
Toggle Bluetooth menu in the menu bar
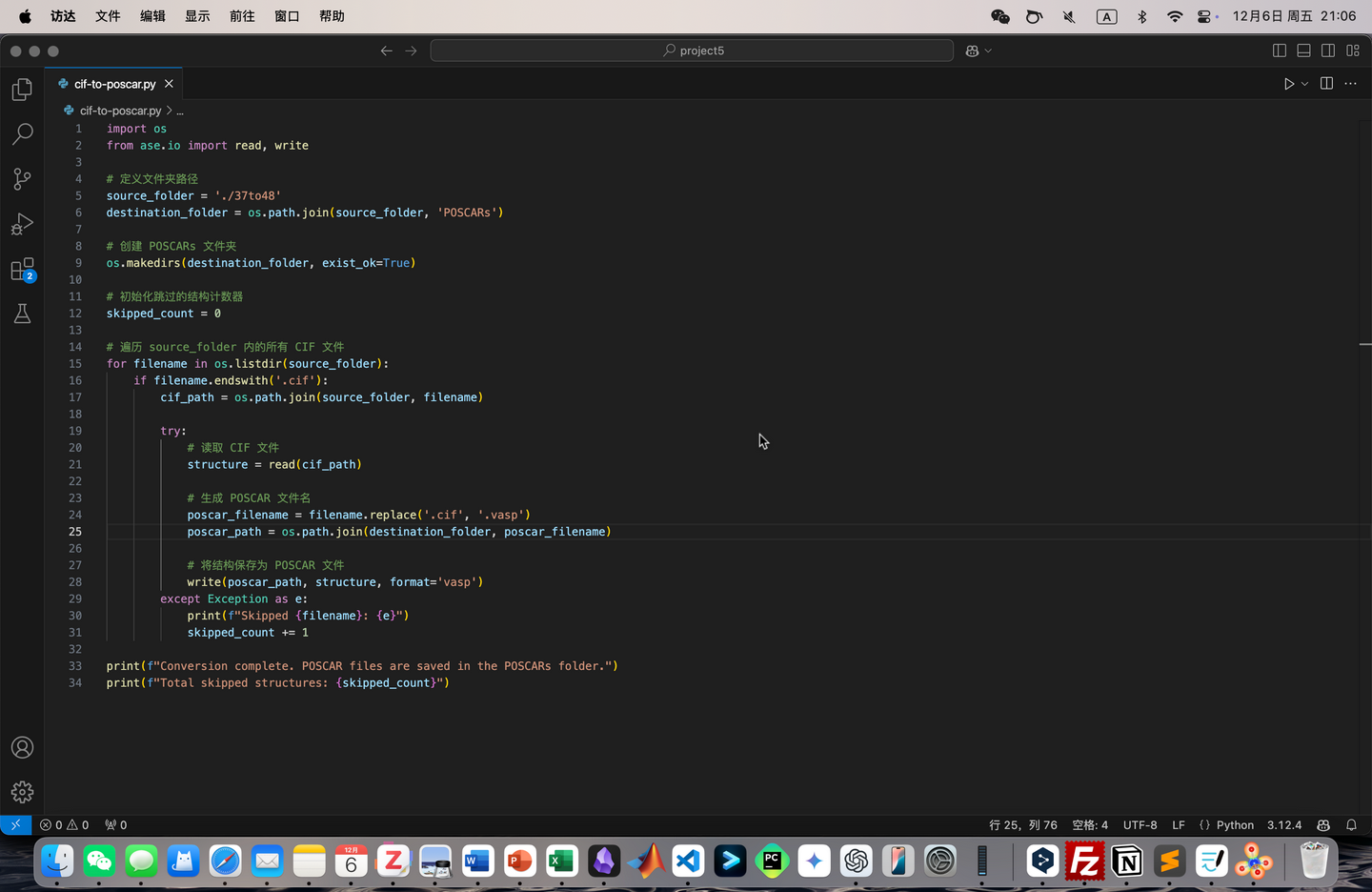pos(1142,16)
